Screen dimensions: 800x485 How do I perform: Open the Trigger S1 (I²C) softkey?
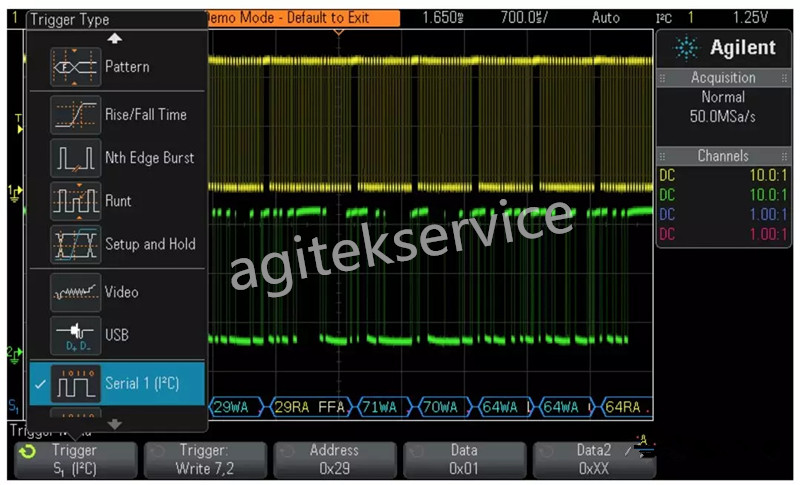tap(75, 459)
